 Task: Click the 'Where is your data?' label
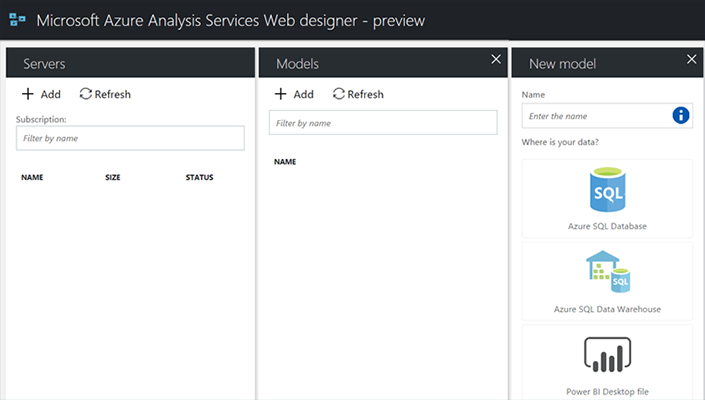(x=560, y=142)
